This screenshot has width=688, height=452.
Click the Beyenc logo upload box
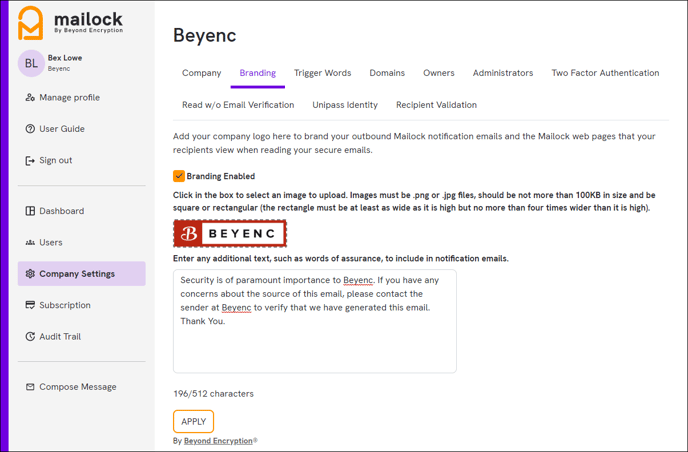pos(230,233)
